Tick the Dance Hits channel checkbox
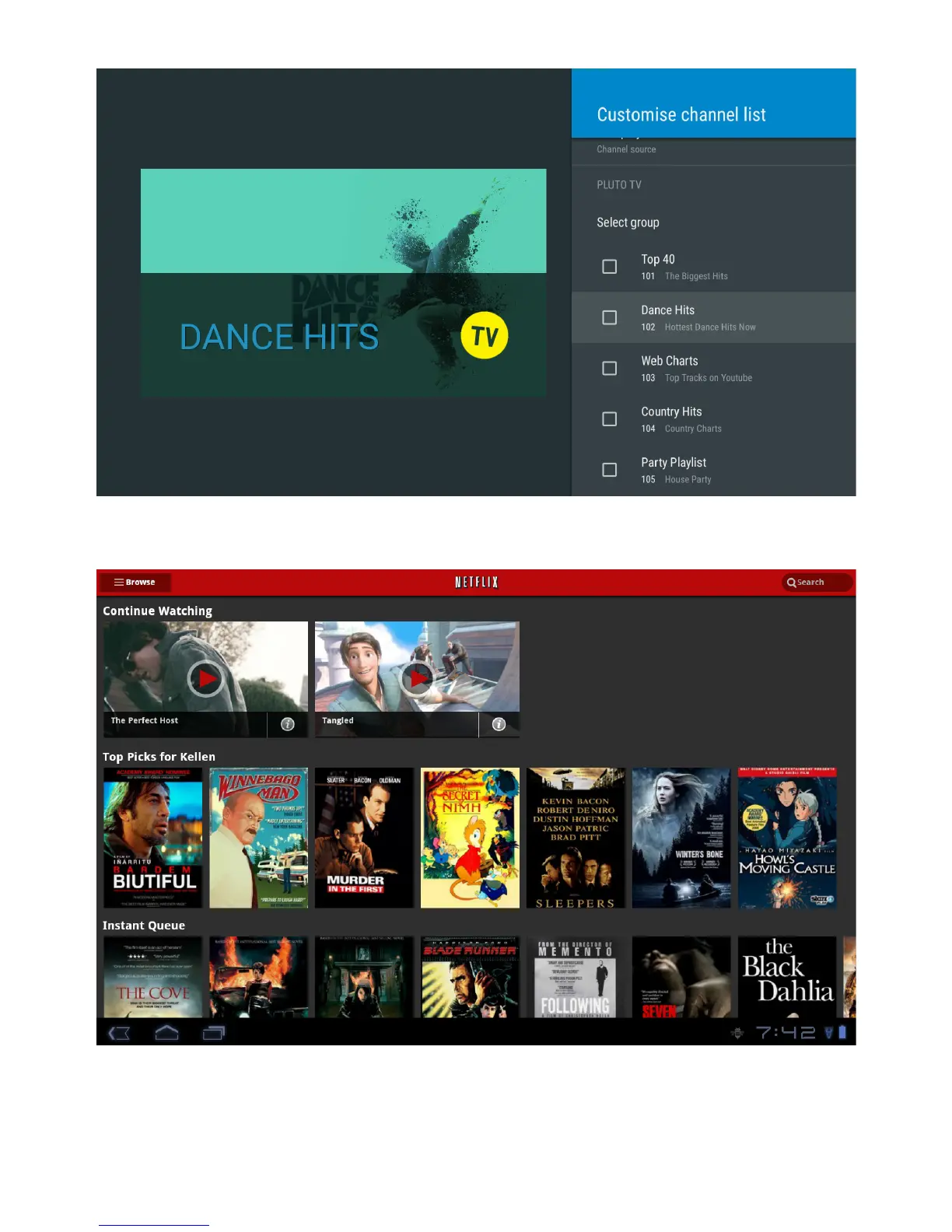Image resolution: width=952 pixels, height=1232 pixels. point(610,317)
